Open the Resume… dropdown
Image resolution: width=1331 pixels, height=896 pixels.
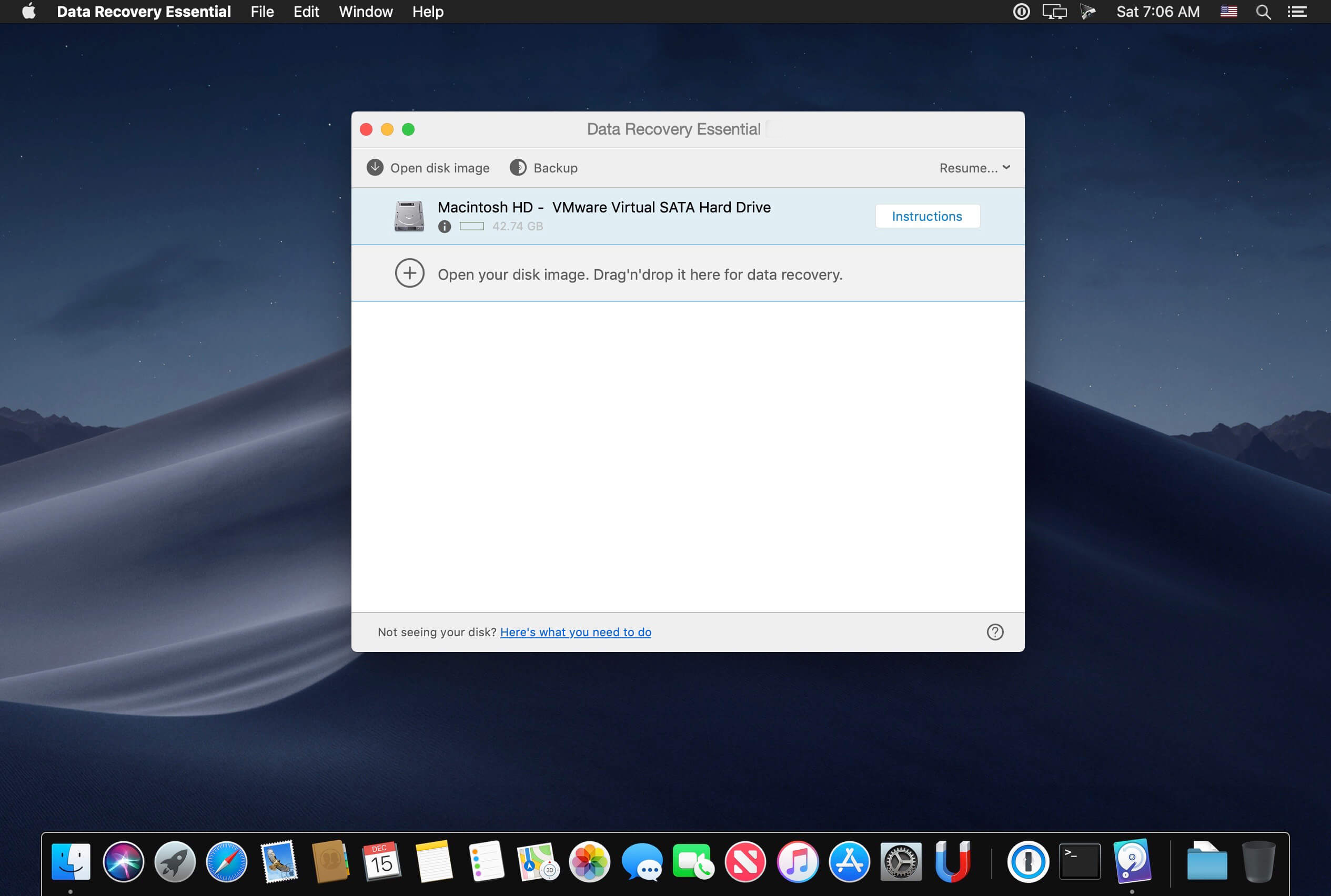point(975,167)
